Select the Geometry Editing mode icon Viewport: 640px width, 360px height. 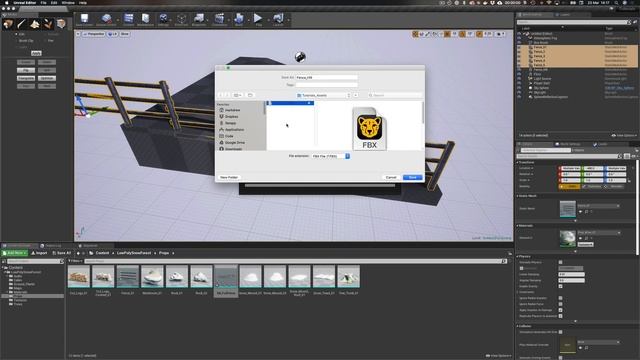point(61,24)
